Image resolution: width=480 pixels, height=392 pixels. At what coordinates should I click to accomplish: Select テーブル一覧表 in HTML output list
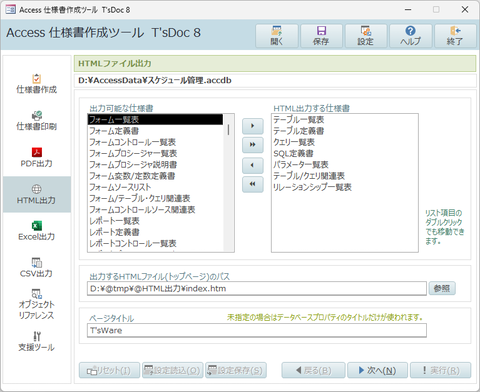click(x=345, y=119)
